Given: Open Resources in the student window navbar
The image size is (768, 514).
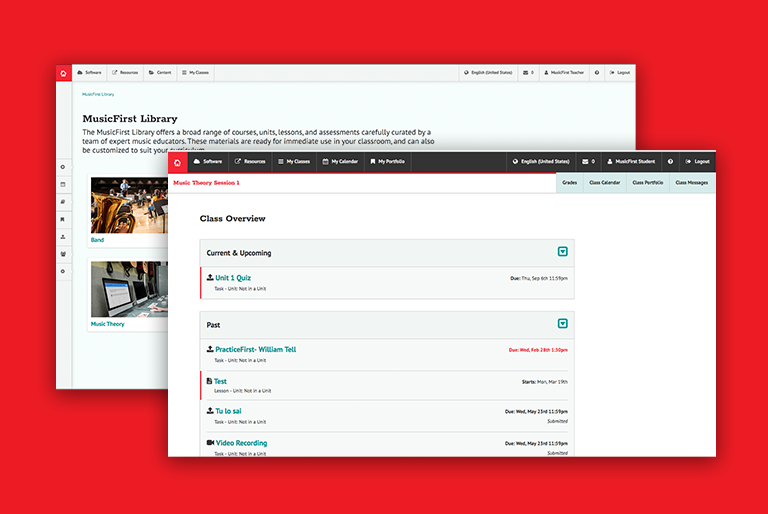Looking at the screenshot, I should (250, 162).
